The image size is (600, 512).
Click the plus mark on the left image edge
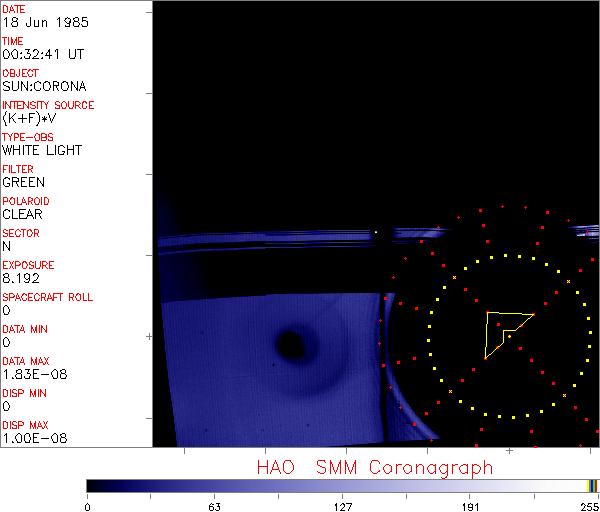point(149,337)
